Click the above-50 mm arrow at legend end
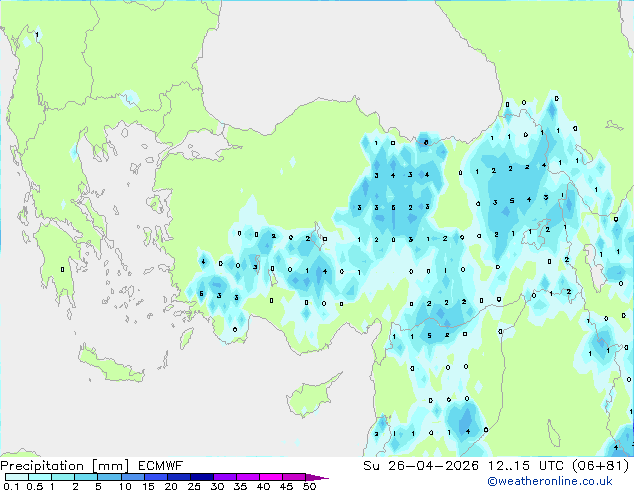 click(x=317, y=477)
